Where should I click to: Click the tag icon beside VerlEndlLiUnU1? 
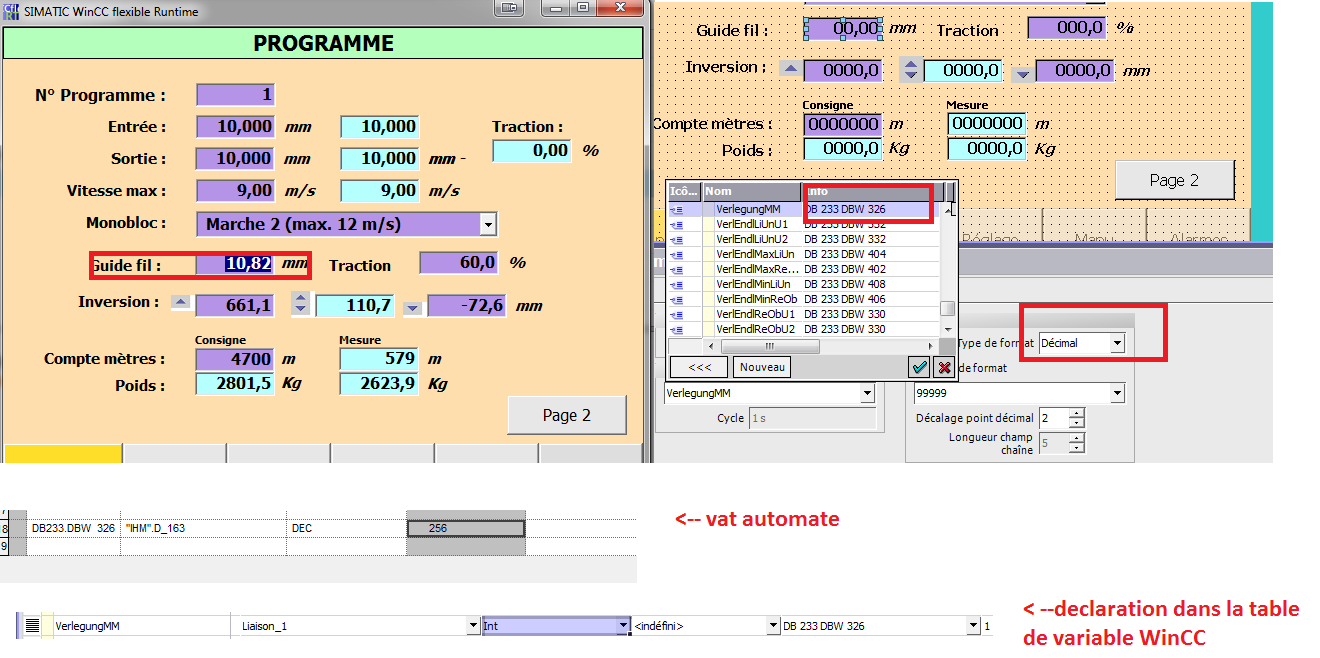[x=676, y=224]
